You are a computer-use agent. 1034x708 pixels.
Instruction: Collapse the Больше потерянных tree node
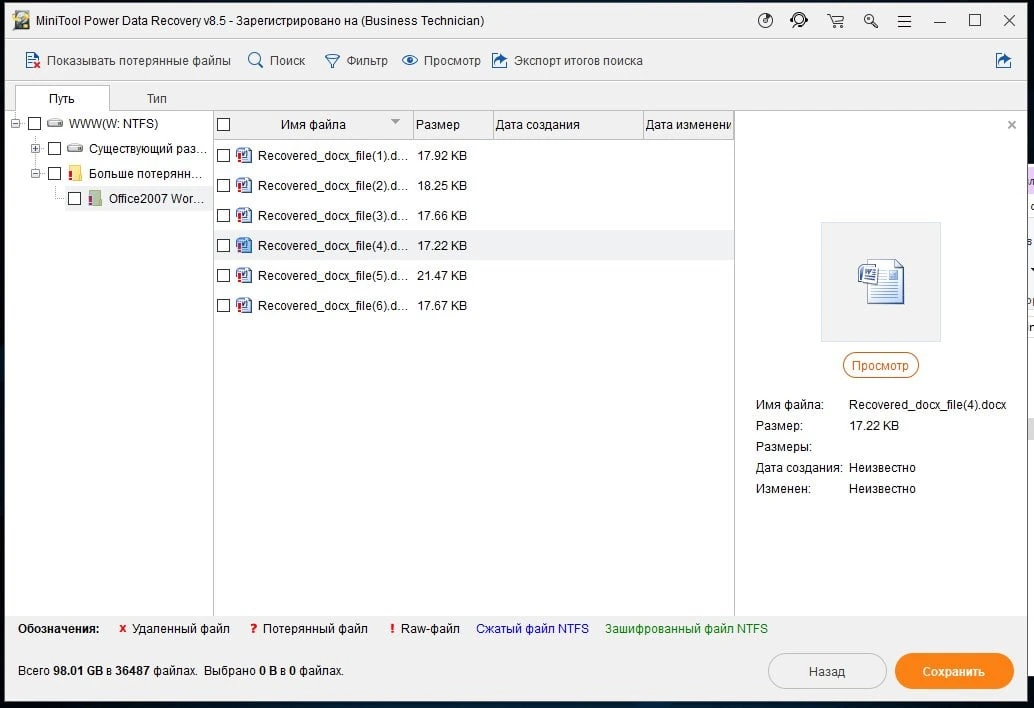point(36,173)
